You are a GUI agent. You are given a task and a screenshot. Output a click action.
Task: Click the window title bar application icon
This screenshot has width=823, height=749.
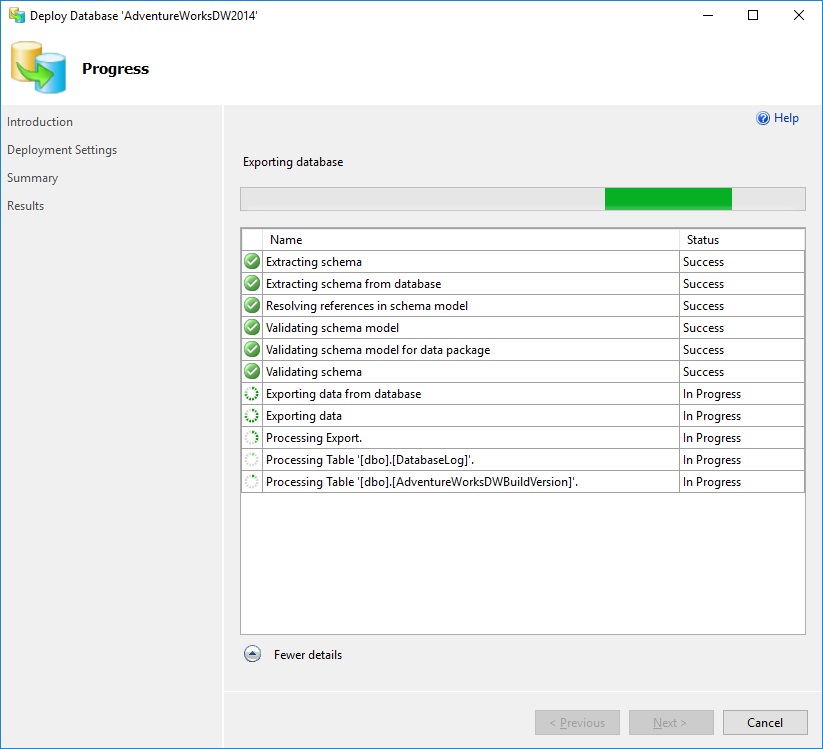tap(17, 15)
